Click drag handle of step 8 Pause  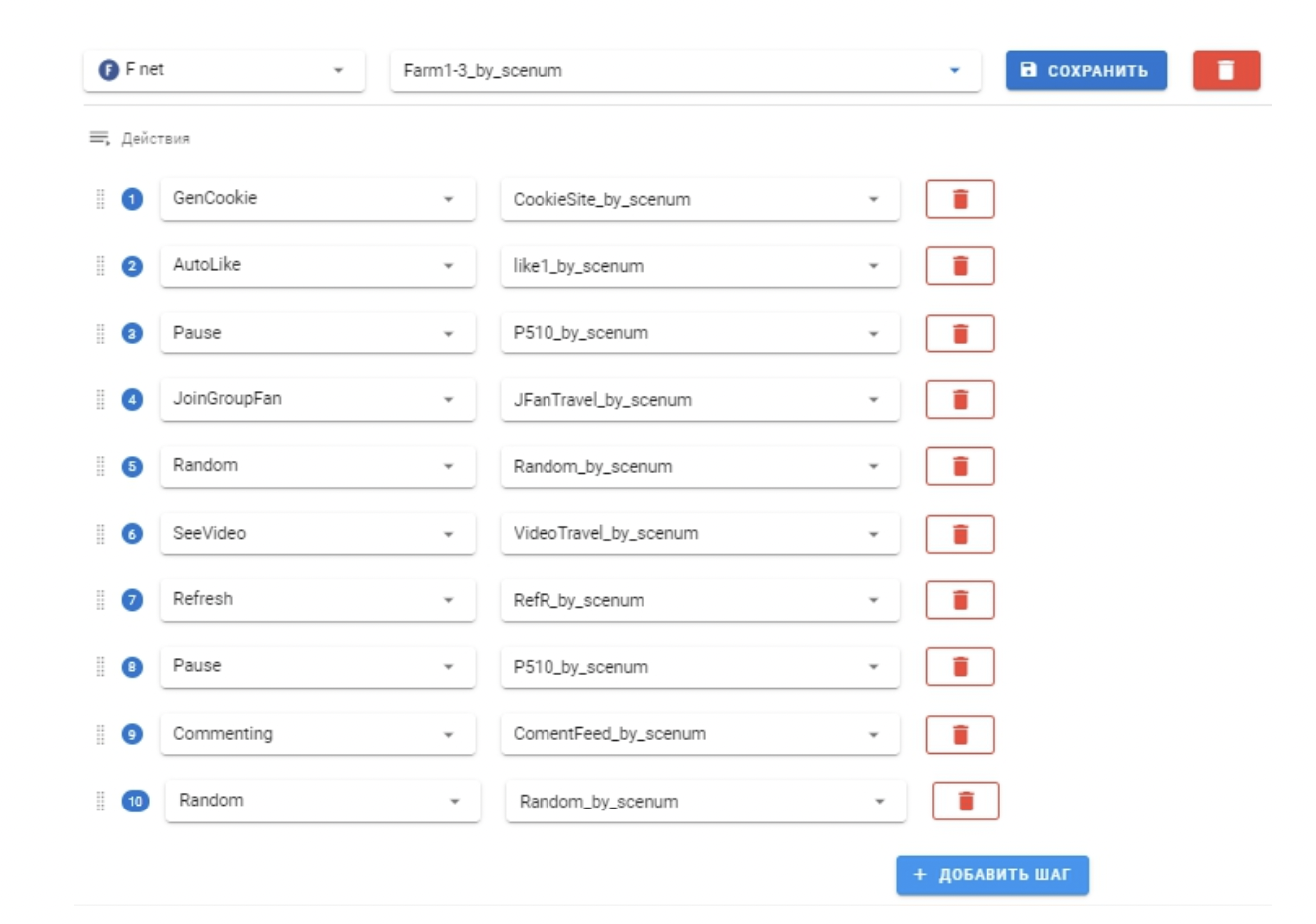click(x=100, y=667)
